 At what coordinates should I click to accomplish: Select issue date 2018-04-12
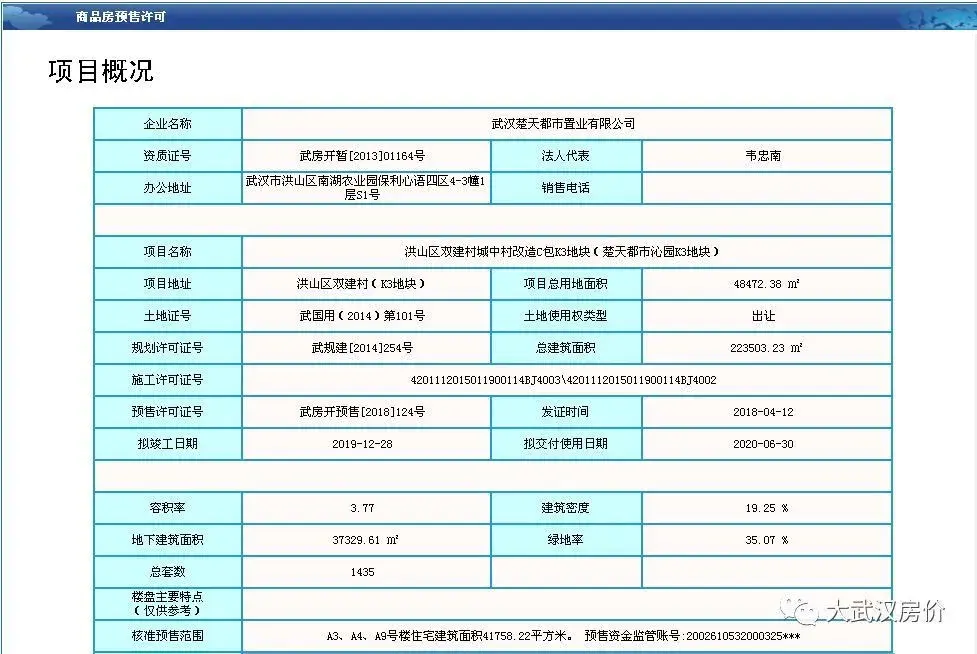[763, 412]
